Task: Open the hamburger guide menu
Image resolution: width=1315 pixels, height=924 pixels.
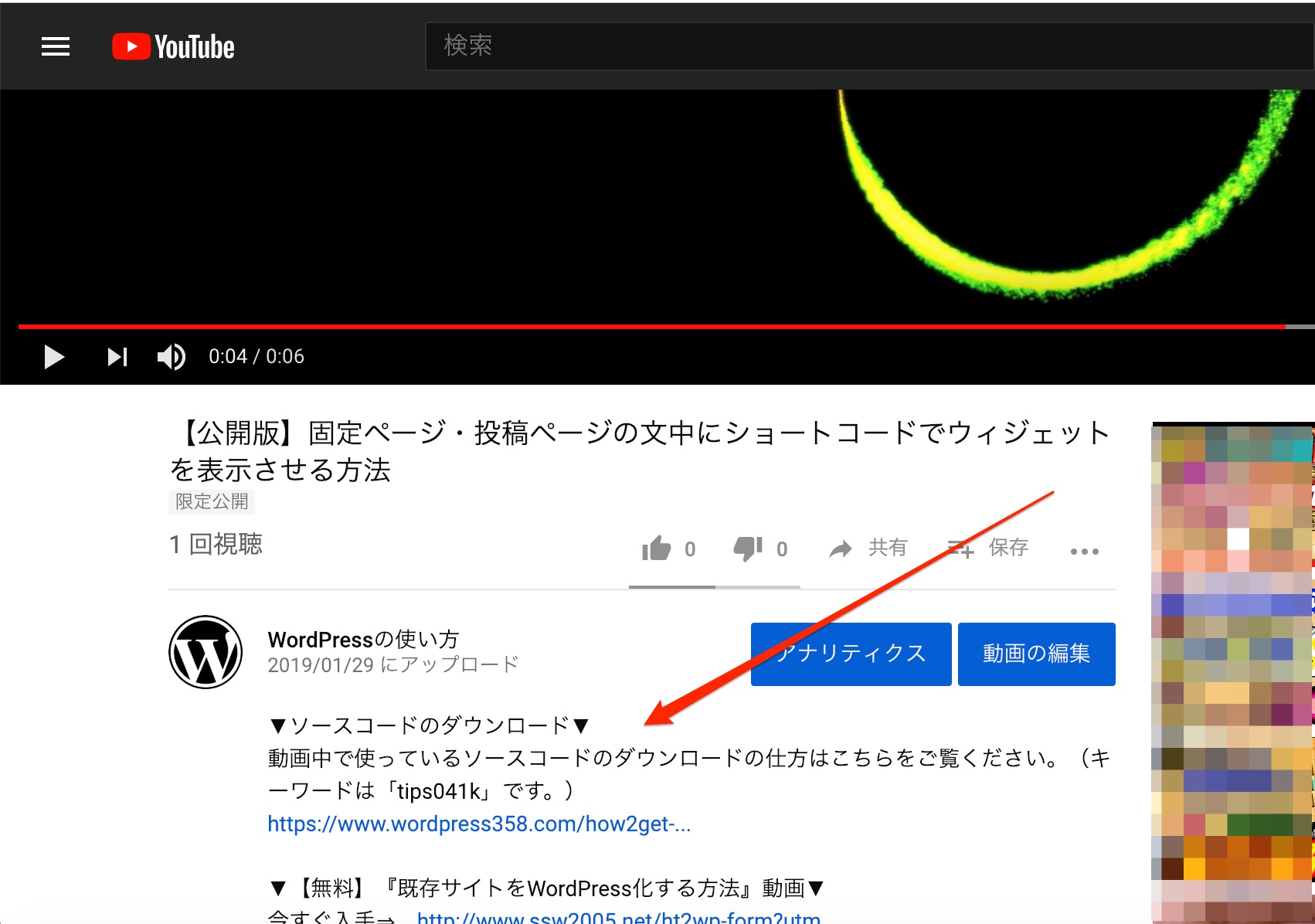Action: pos(56,46)
